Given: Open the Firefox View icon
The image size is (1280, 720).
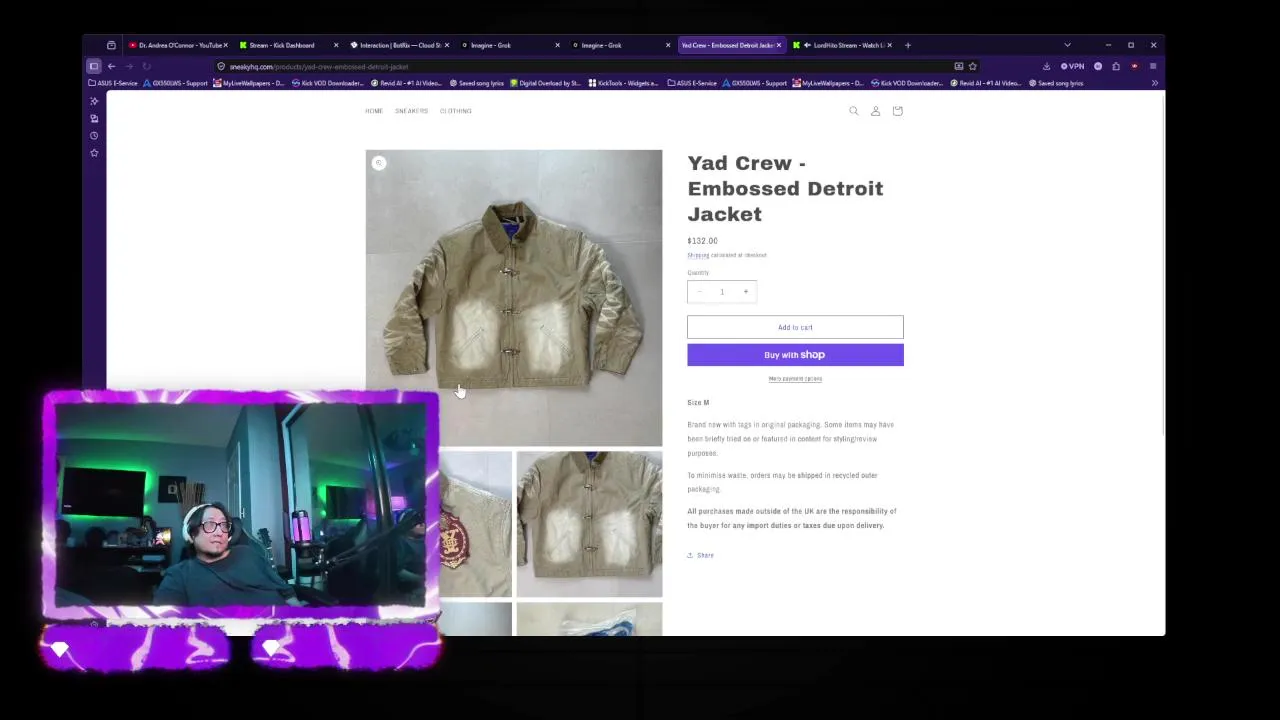Looking at the screenshot, I should [111, 45].
